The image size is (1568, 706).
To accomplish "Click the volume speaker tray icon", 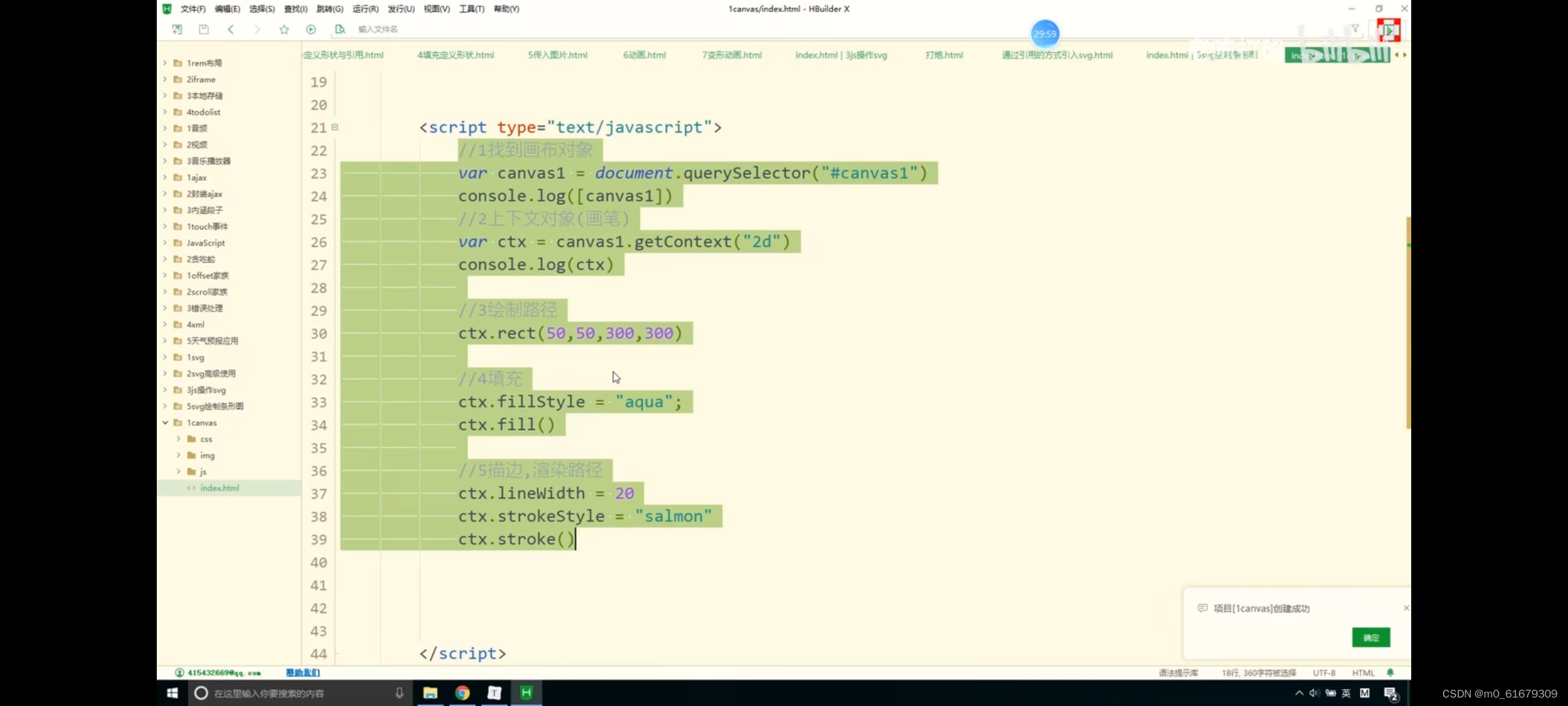I will 1314,693.
